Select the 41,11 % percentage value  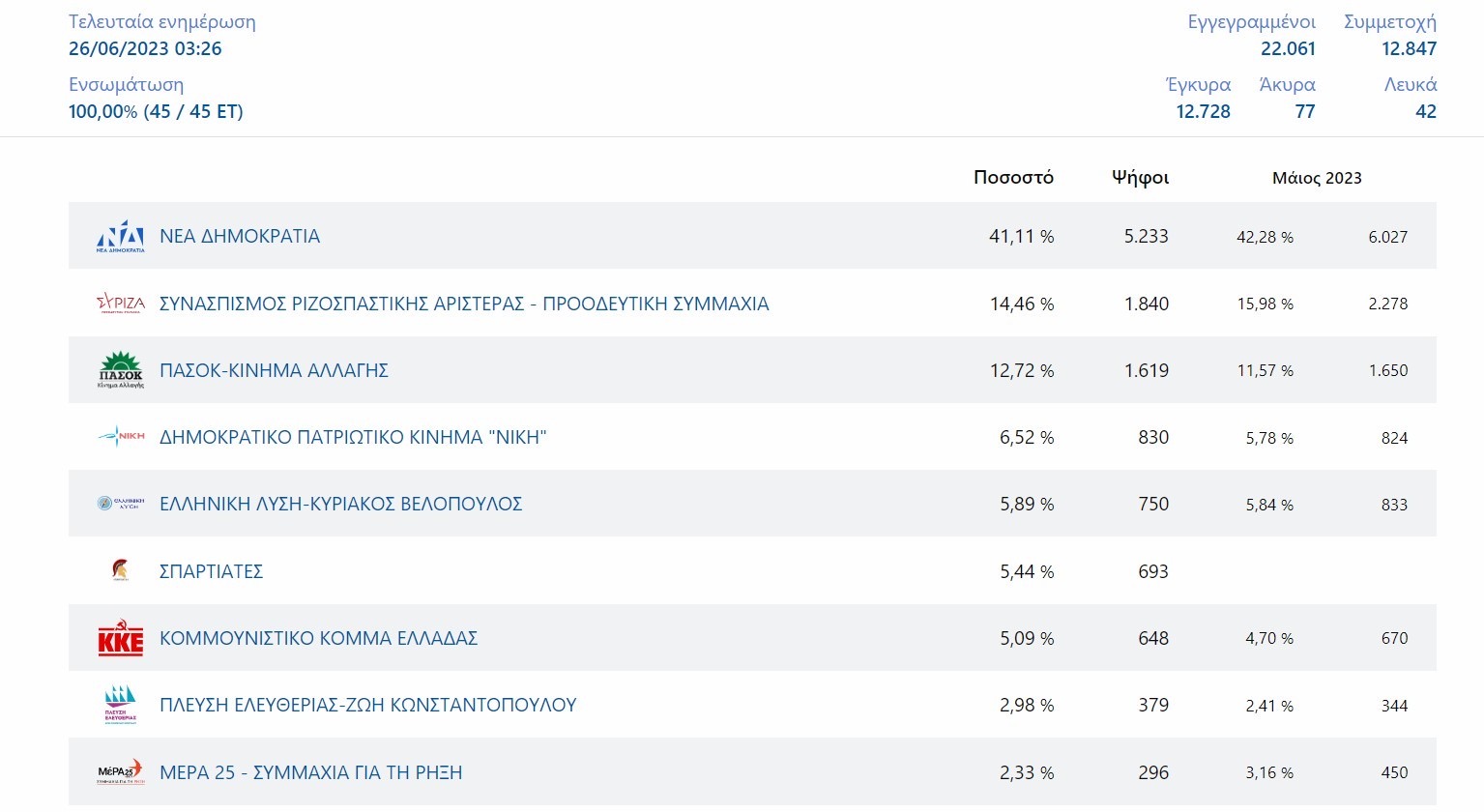pyautogui.click(x=1021, y=236)
